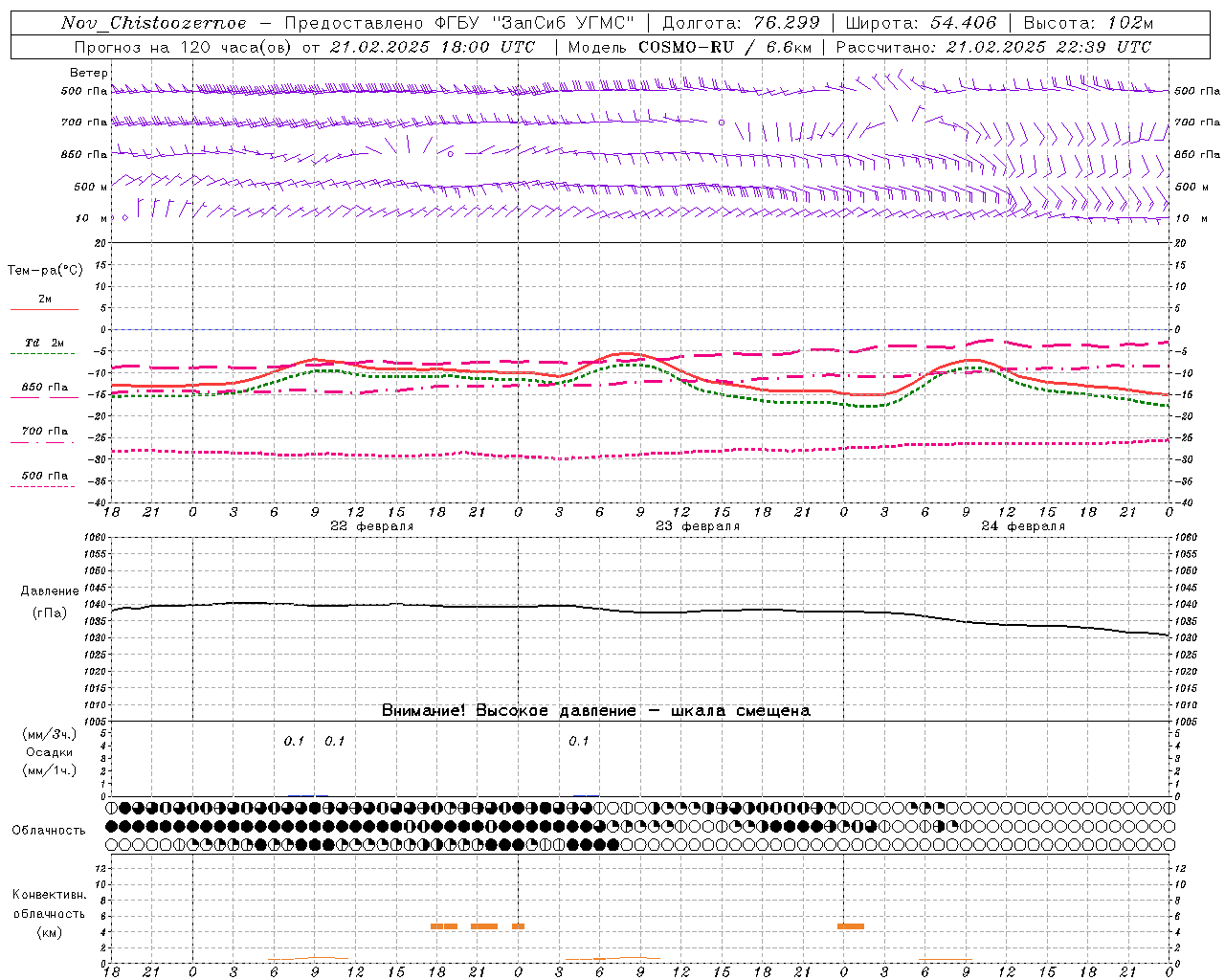Click the Осадки precipitation label
The image size is (1225, 980).
pyautogui.click(x=50, y=752)
